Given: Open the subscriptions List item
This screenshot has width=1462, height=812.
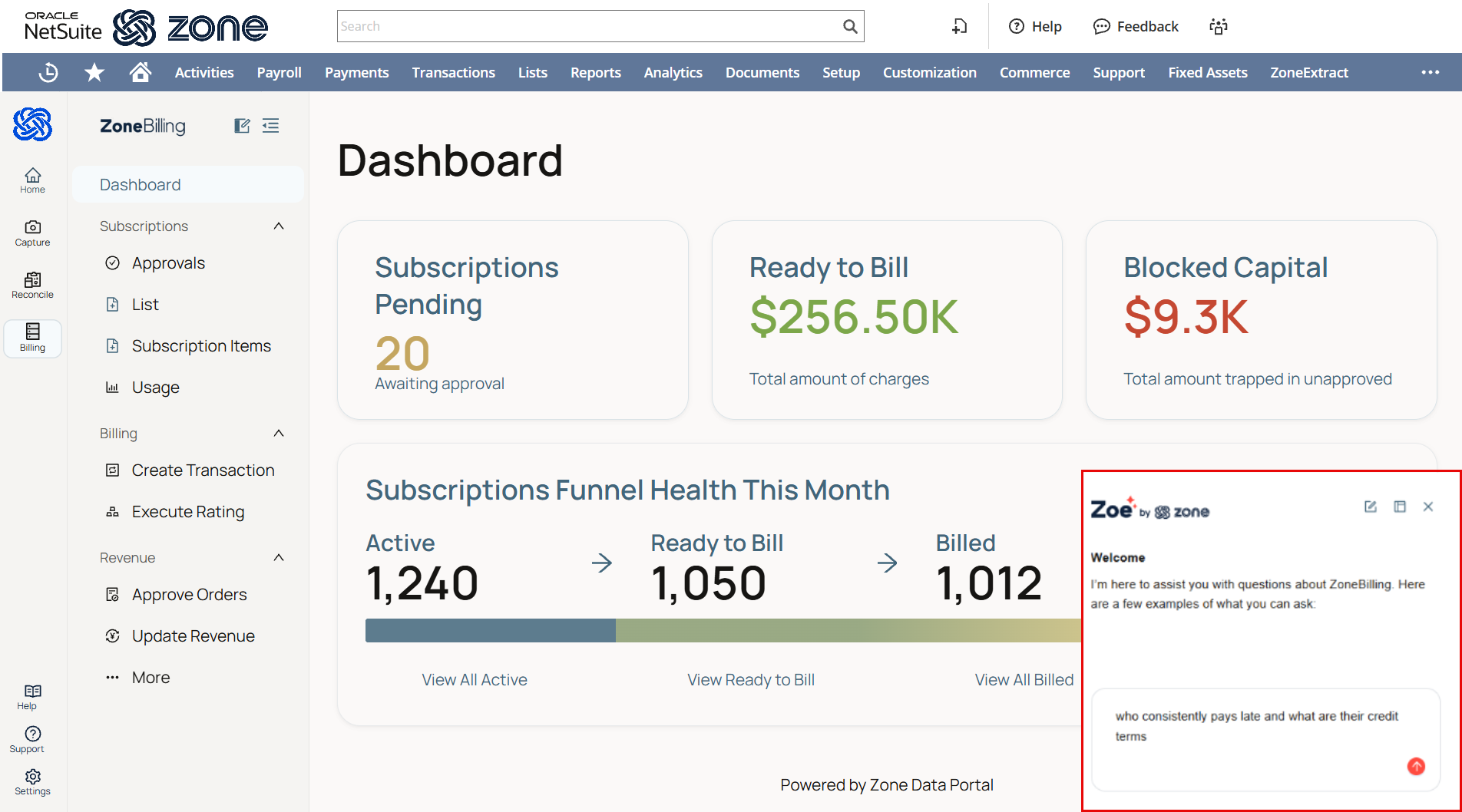Looking at the screenshot, I should pos(145,305).
